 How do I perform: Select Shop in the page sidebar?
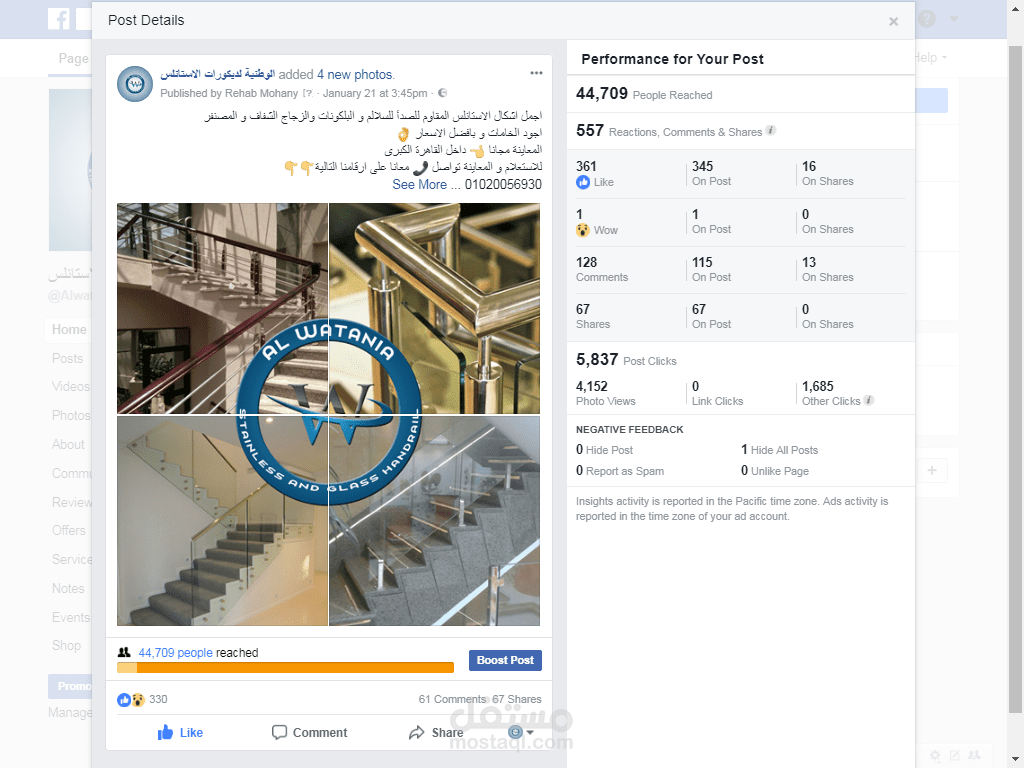(67, 645)
